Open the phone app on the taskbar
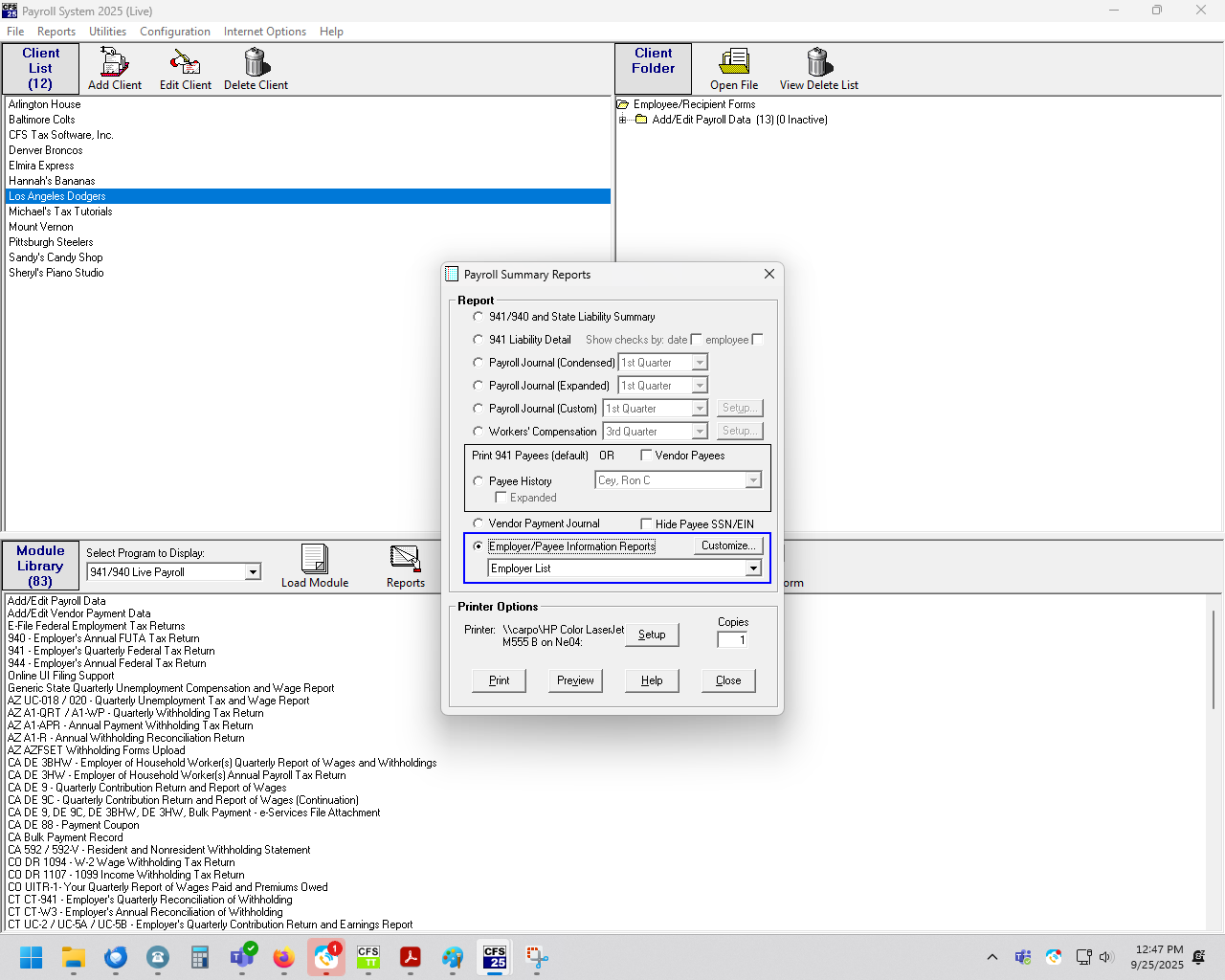The height and width of the screenshot is (980, 1225). pos(158,957)
